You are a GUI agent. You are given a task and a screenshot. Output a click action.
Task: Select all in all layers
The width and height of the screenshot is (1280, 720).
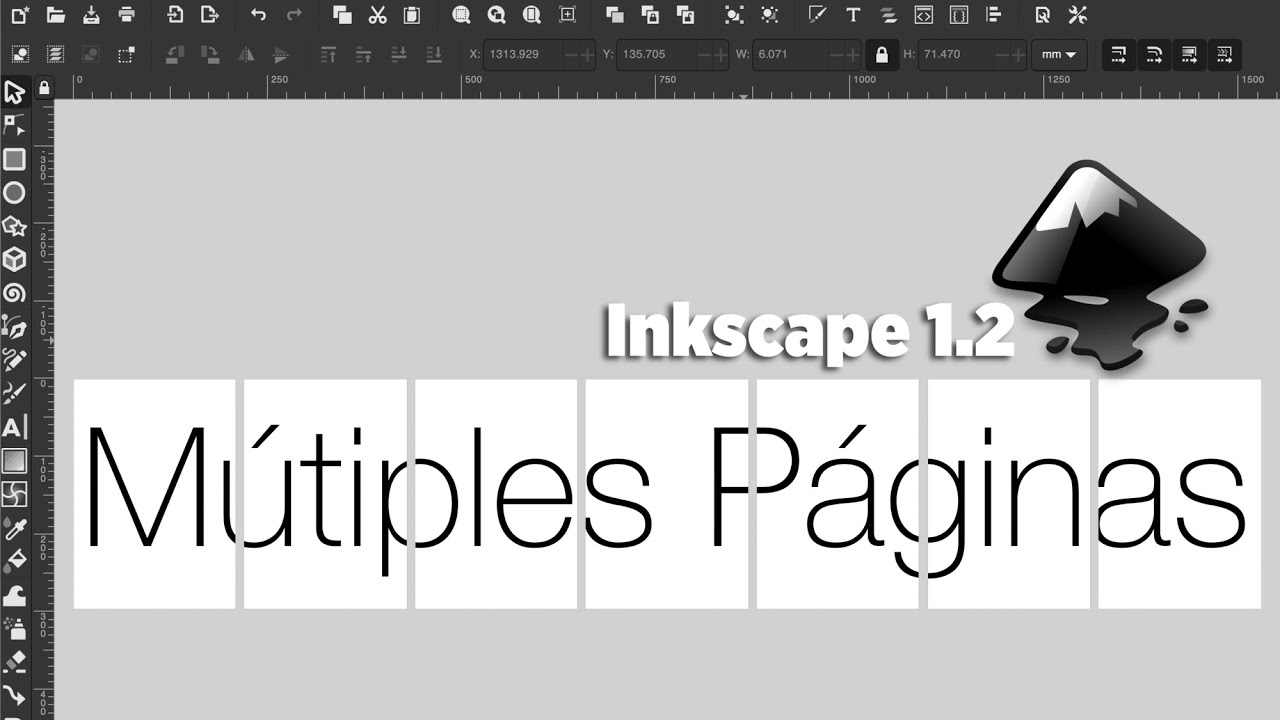(55, 54)
